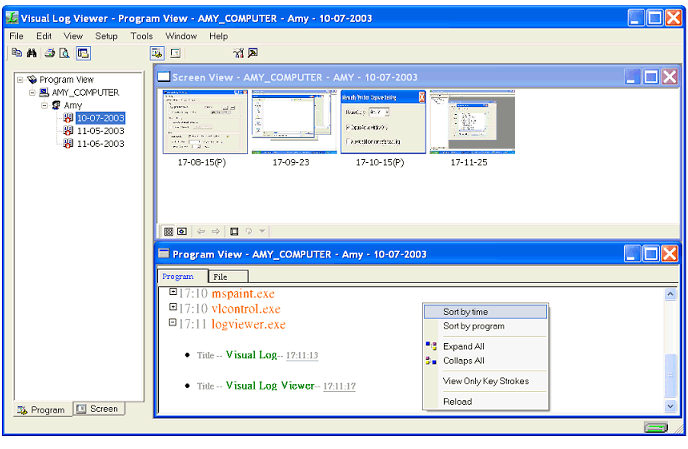688x449 pixels.
Task: Click the green status indicator in the status bar
Action: (x=656, y=427)
